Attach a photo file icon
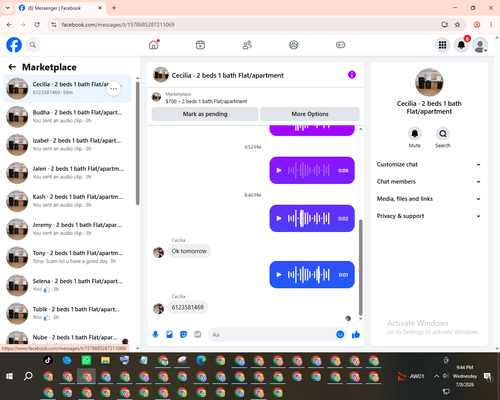Screen dimensions: 500x400 pyautogui.click(x=169, y=334)
